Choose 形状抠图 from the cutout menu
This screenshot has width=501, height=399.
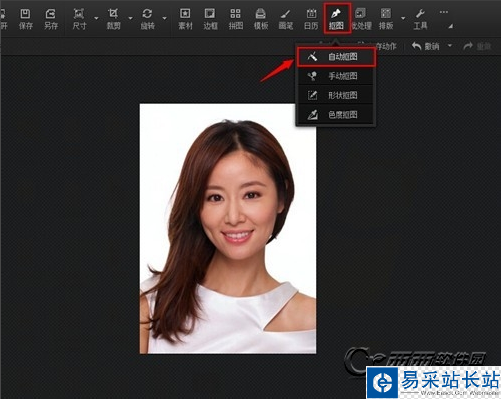336,95
